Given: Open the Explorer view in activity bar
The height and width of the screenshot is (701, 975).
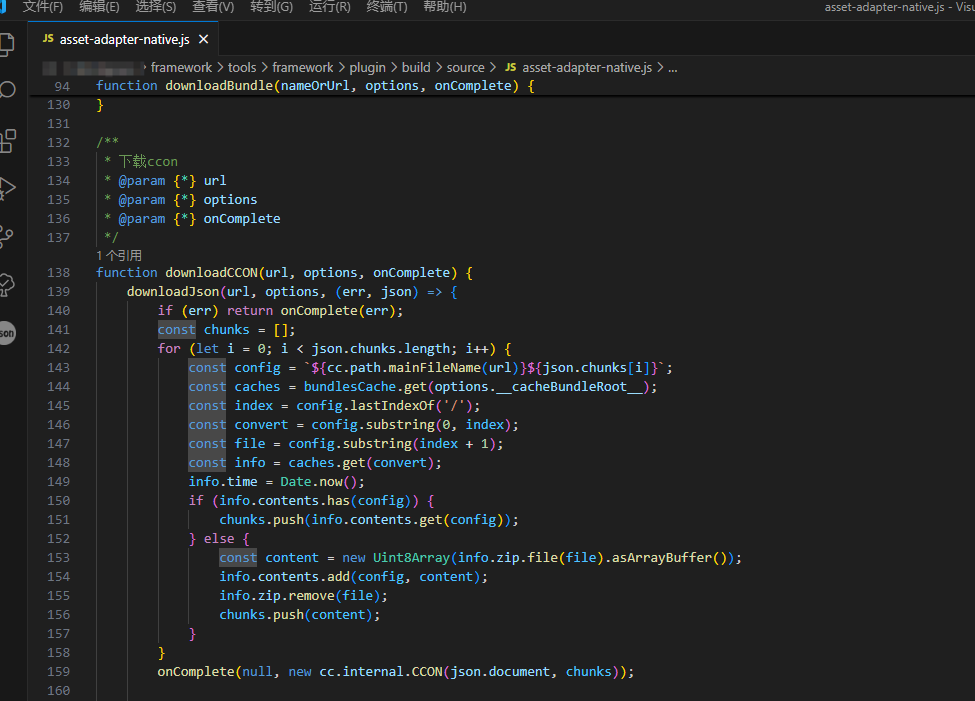Looking at the screenshot, I should coord(6,44).
